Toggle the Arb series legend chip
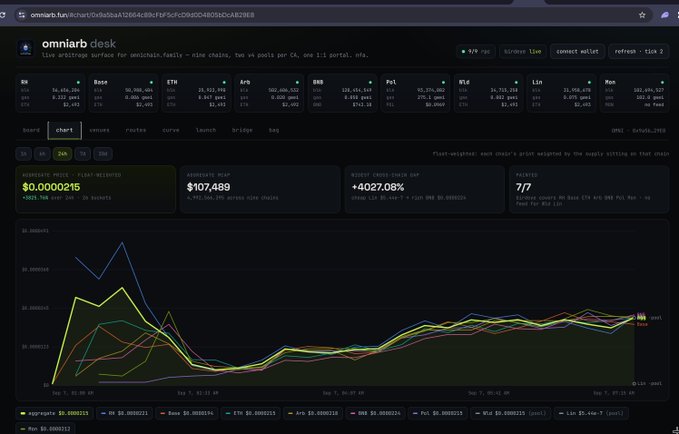 313,414
